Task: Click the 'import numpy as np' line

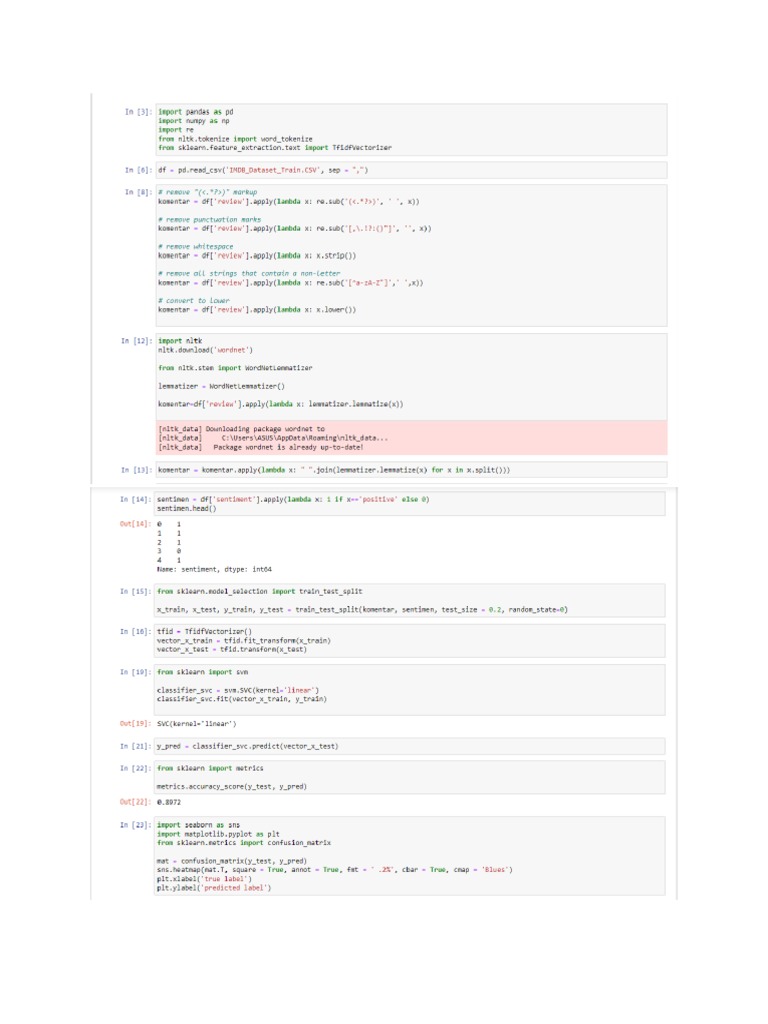Action: [194, 121]
